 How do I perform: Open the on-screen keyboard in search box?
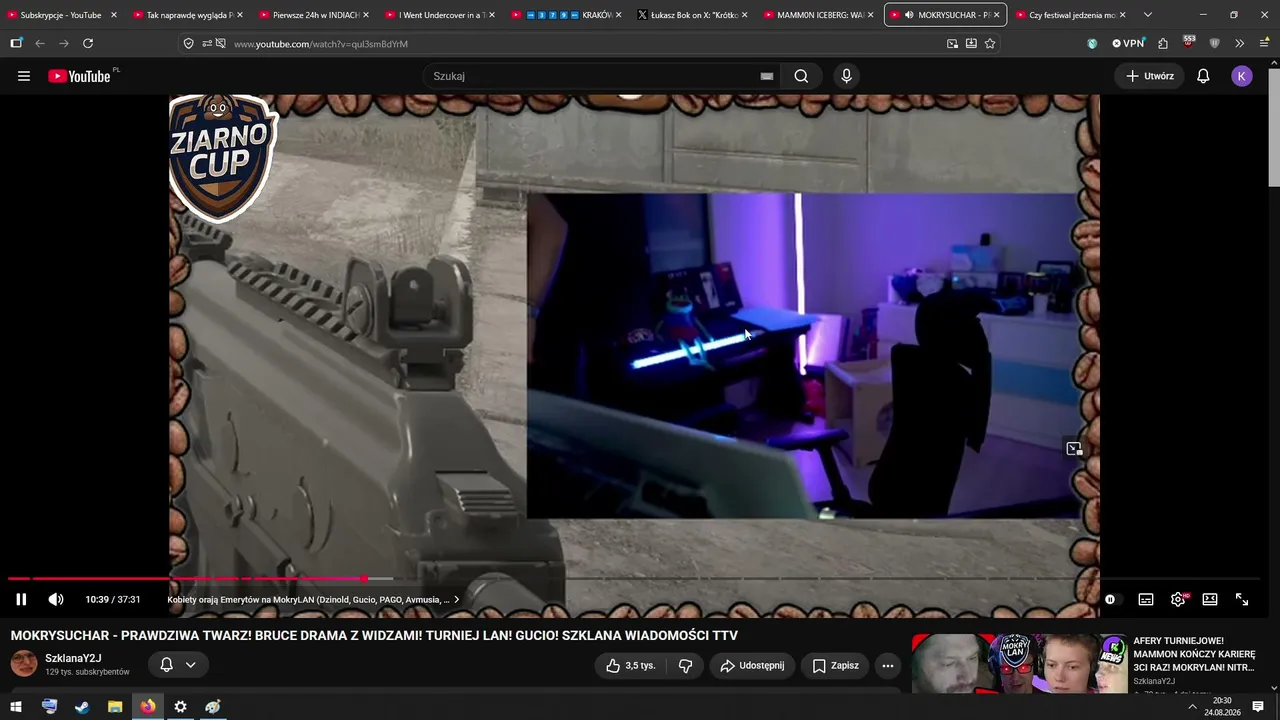pos(767,76)
